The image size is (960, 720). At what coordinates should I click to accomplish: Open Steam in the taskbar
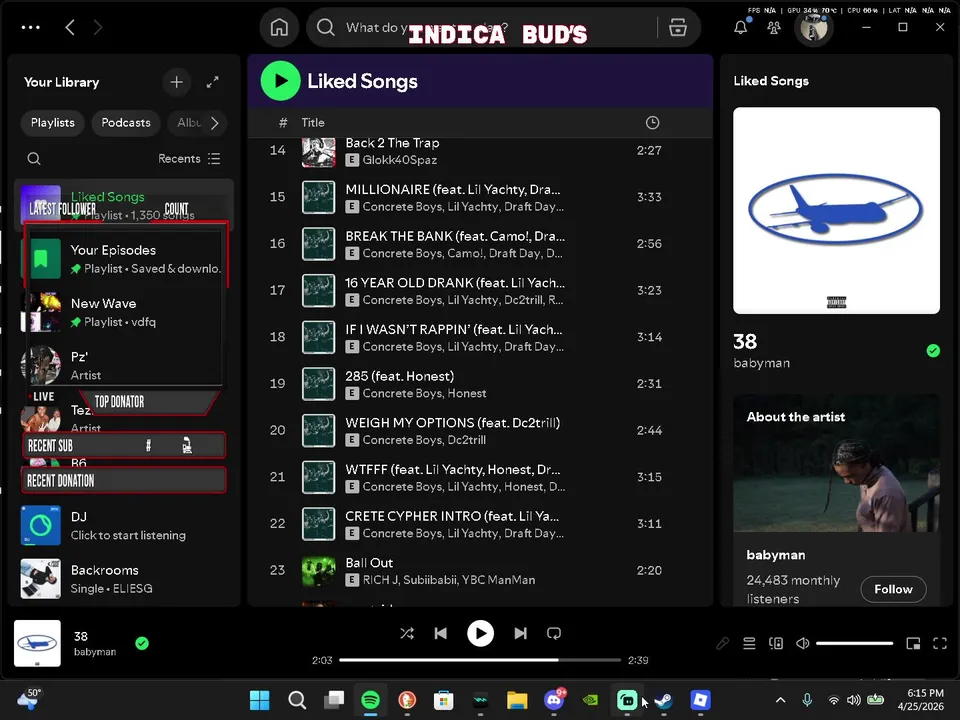pos(664,700)
